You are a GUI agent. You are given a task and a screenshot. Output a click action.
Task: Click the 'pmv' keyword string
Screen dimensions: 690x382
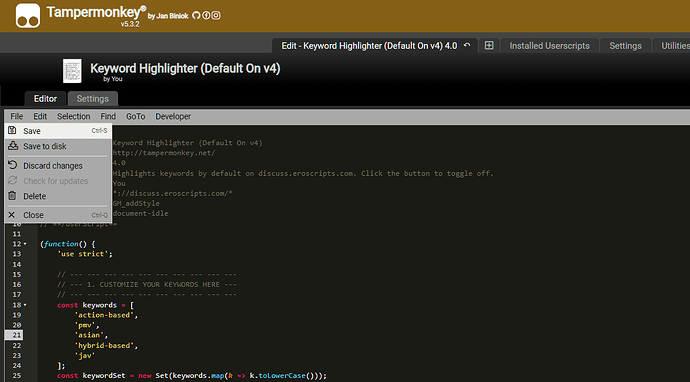[x=84, y=325]
